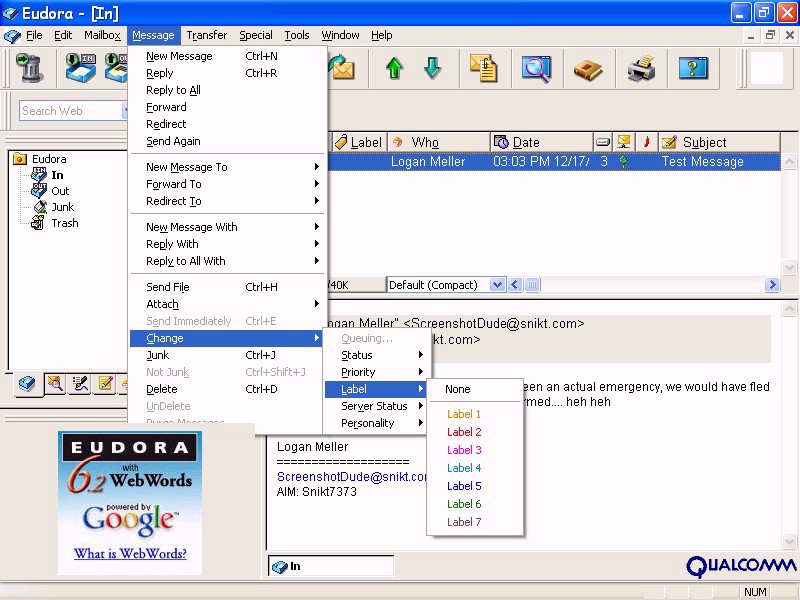This screenshot has width=800, height=600.
Task: Click the What is WebWords? link
Action: point(130,554)
